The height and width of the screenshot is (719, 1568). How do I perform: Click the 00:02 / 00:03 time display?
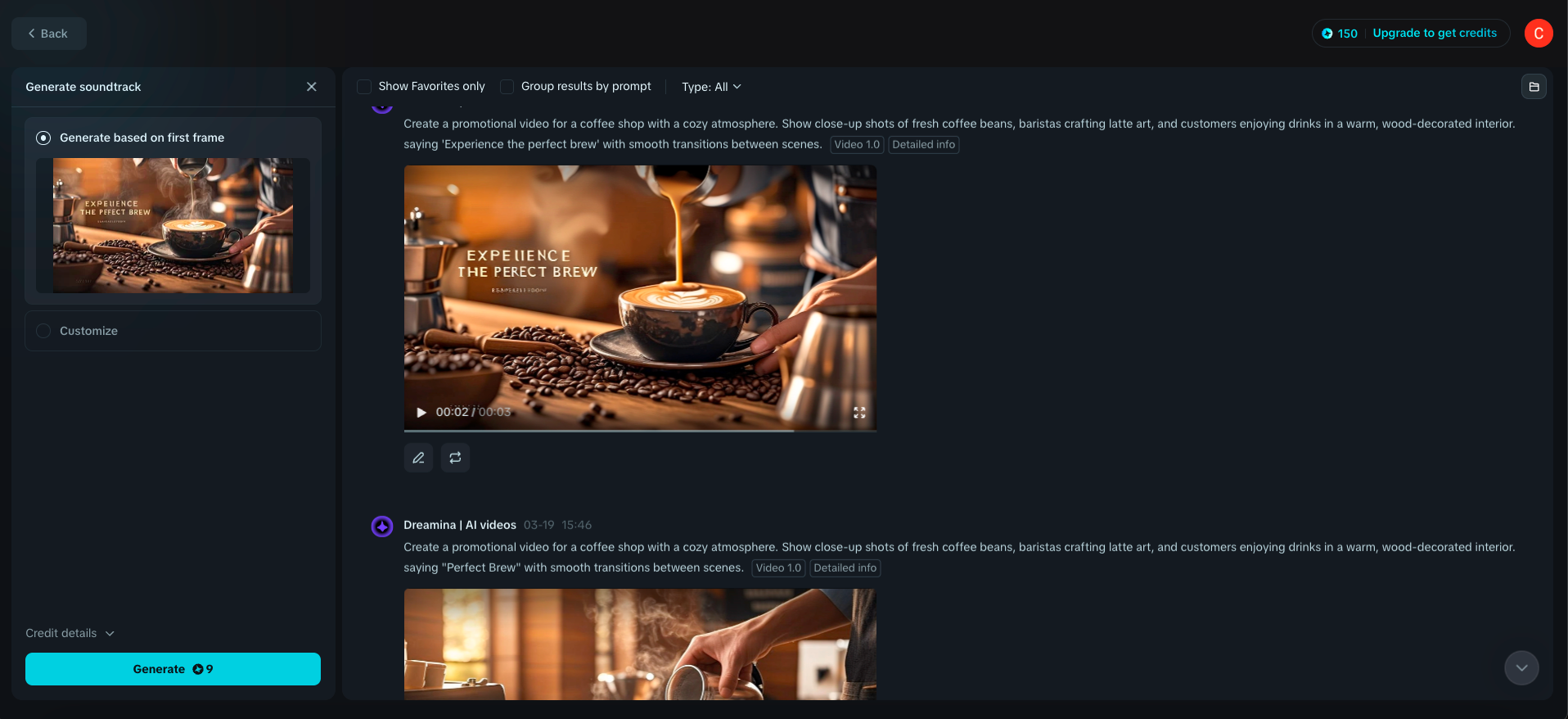473,412
